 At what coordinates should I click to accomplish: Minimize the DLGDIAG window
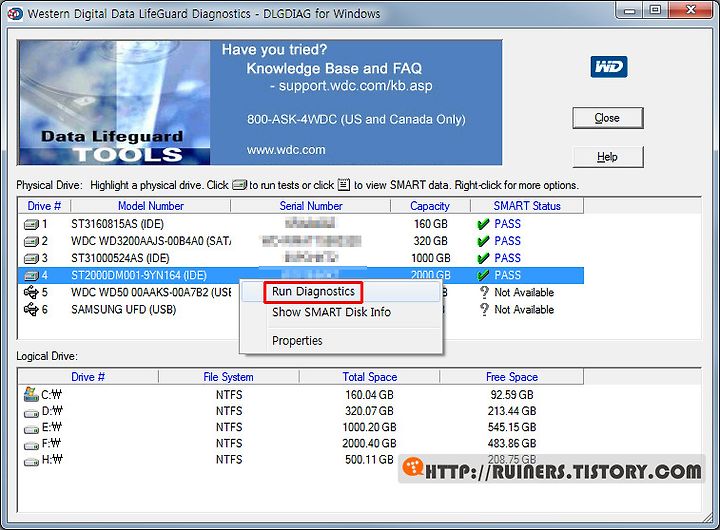(x=630, y=10)
